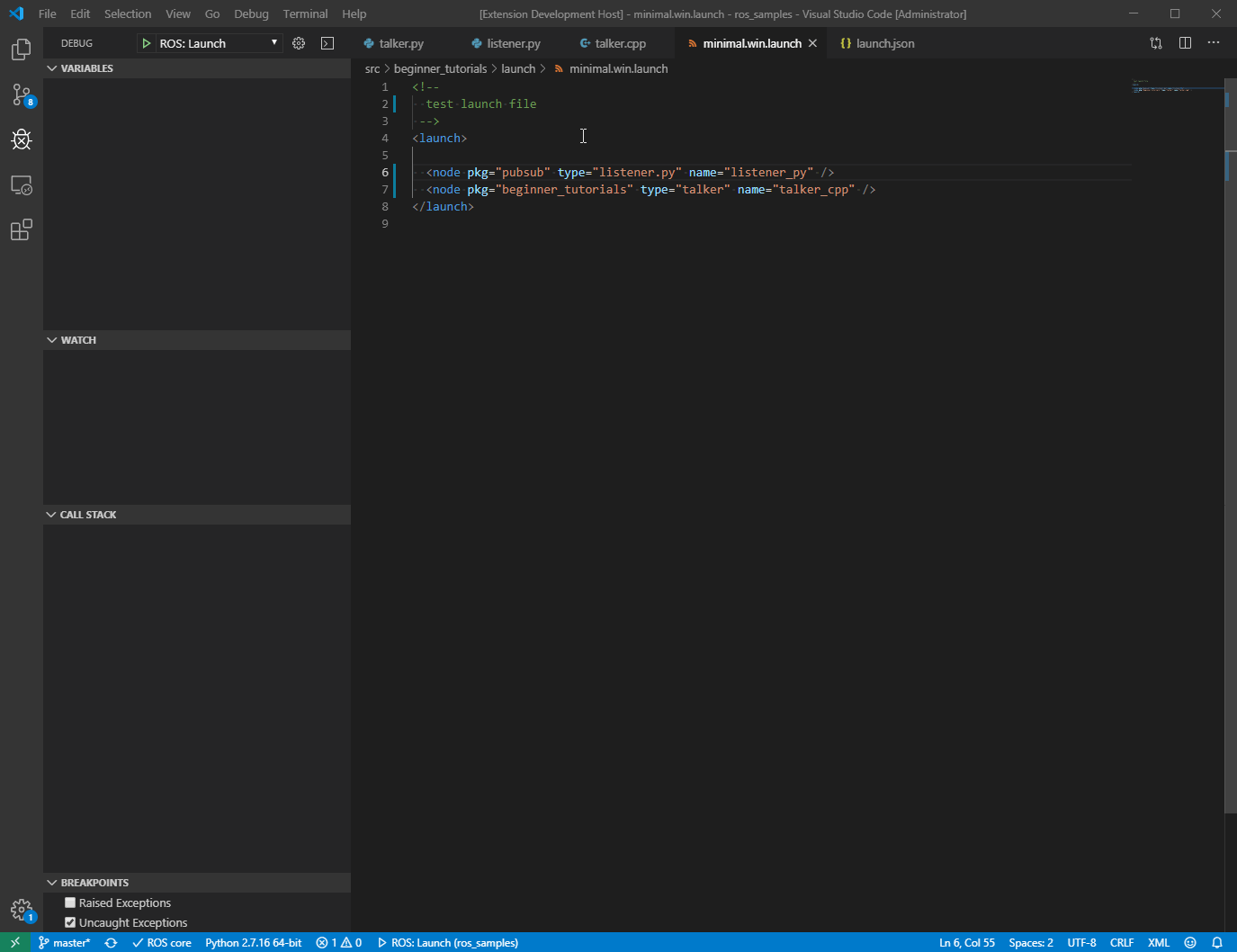Viewport: 1237px width, 952px height.
Task: Click the Split Editor icon
Action: (1185, 42)
